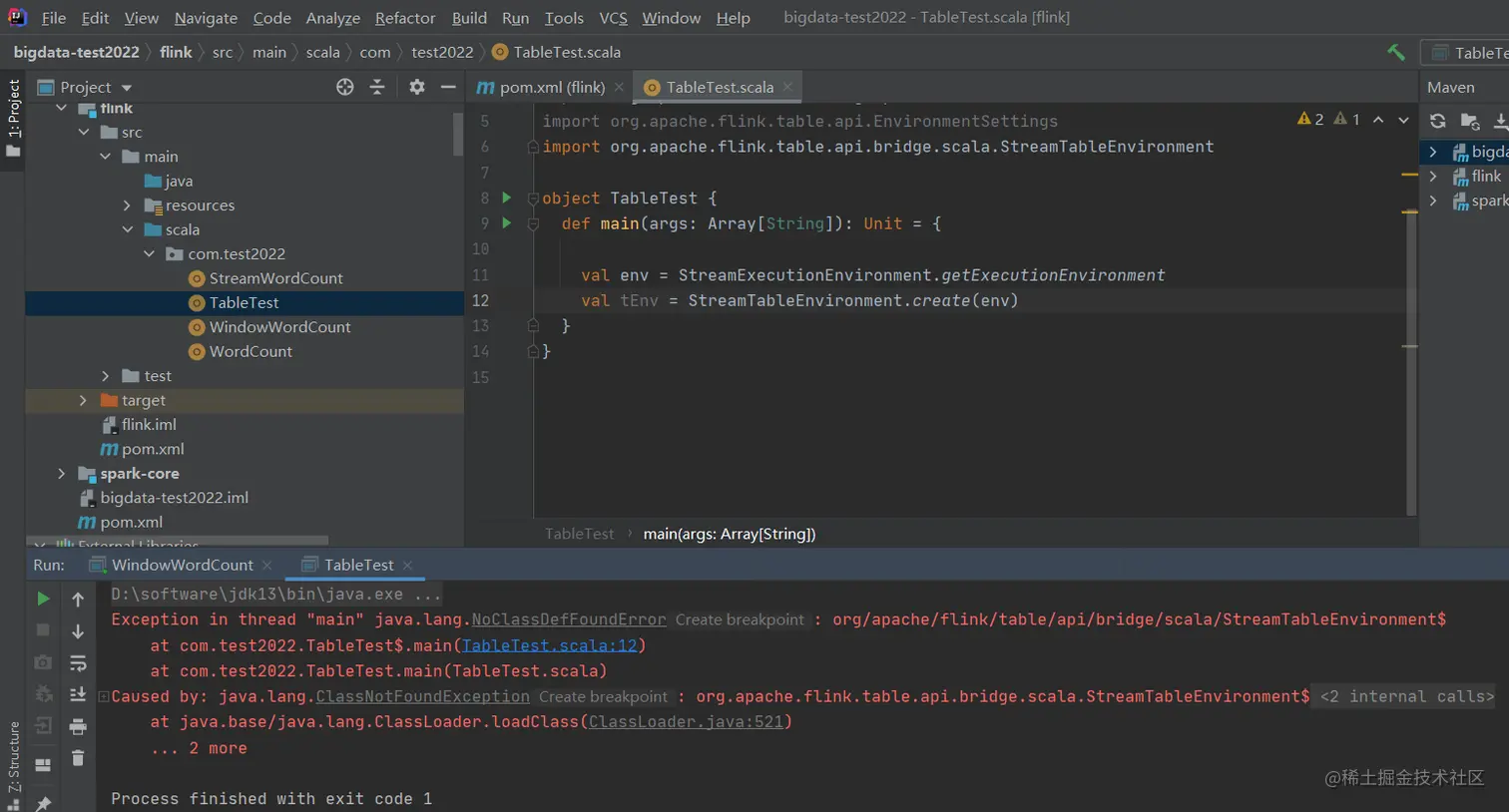1509x812 pixels.
Task: Click the restore layout icon in Run panel
Action: coord(43,765)
